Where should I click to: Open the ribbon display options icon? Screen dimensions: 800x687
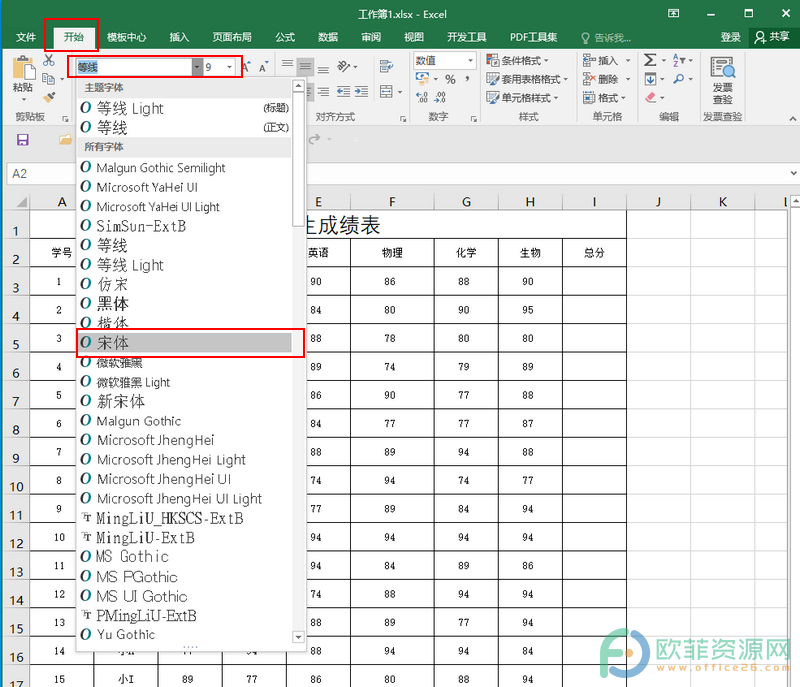coord(673,14)
